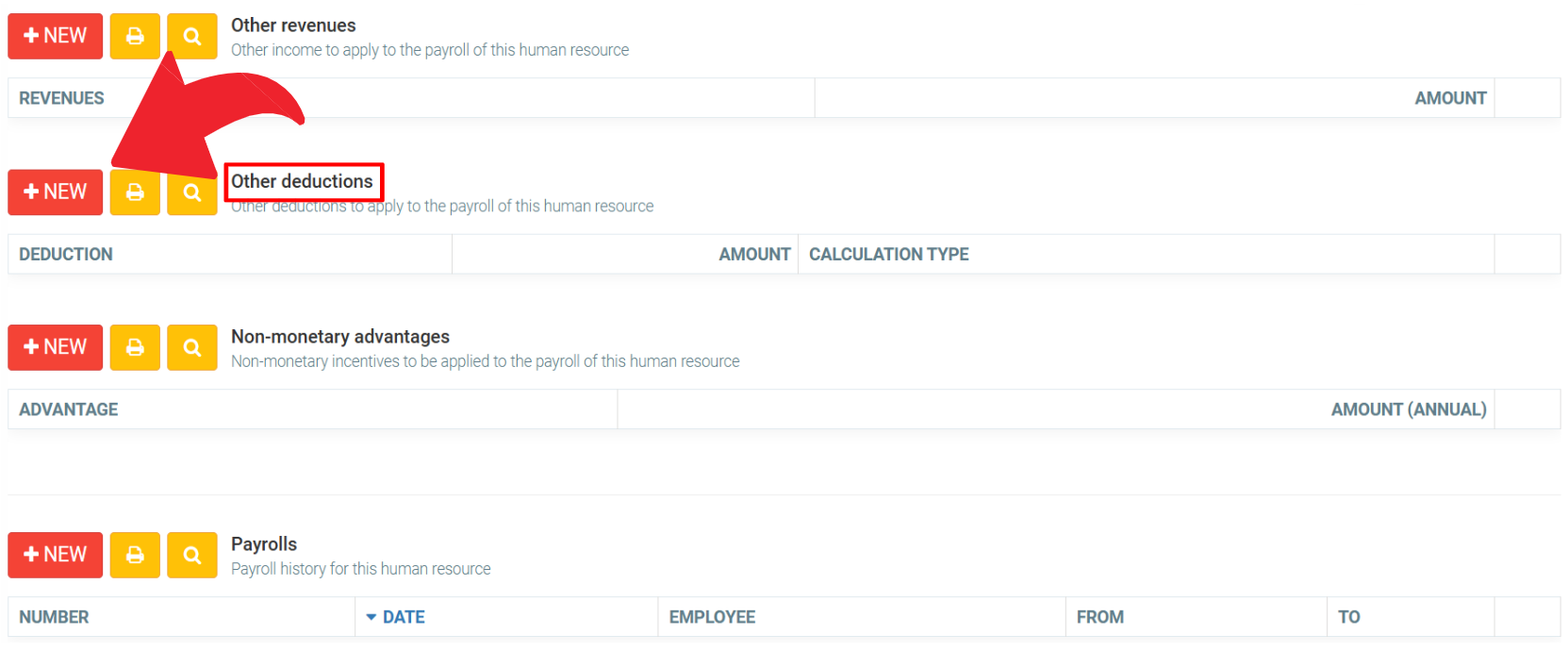Search within Other revenues

coord(192,36)
